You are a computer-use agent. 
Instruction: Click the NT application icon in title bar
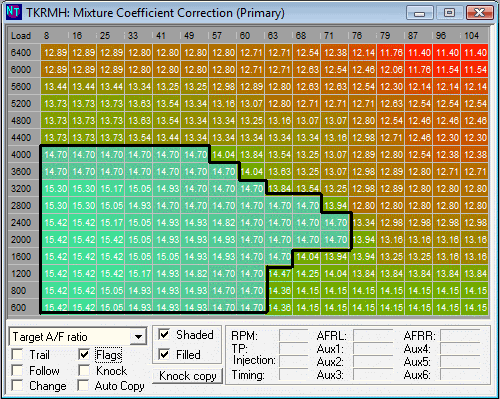tap(14, 12)
